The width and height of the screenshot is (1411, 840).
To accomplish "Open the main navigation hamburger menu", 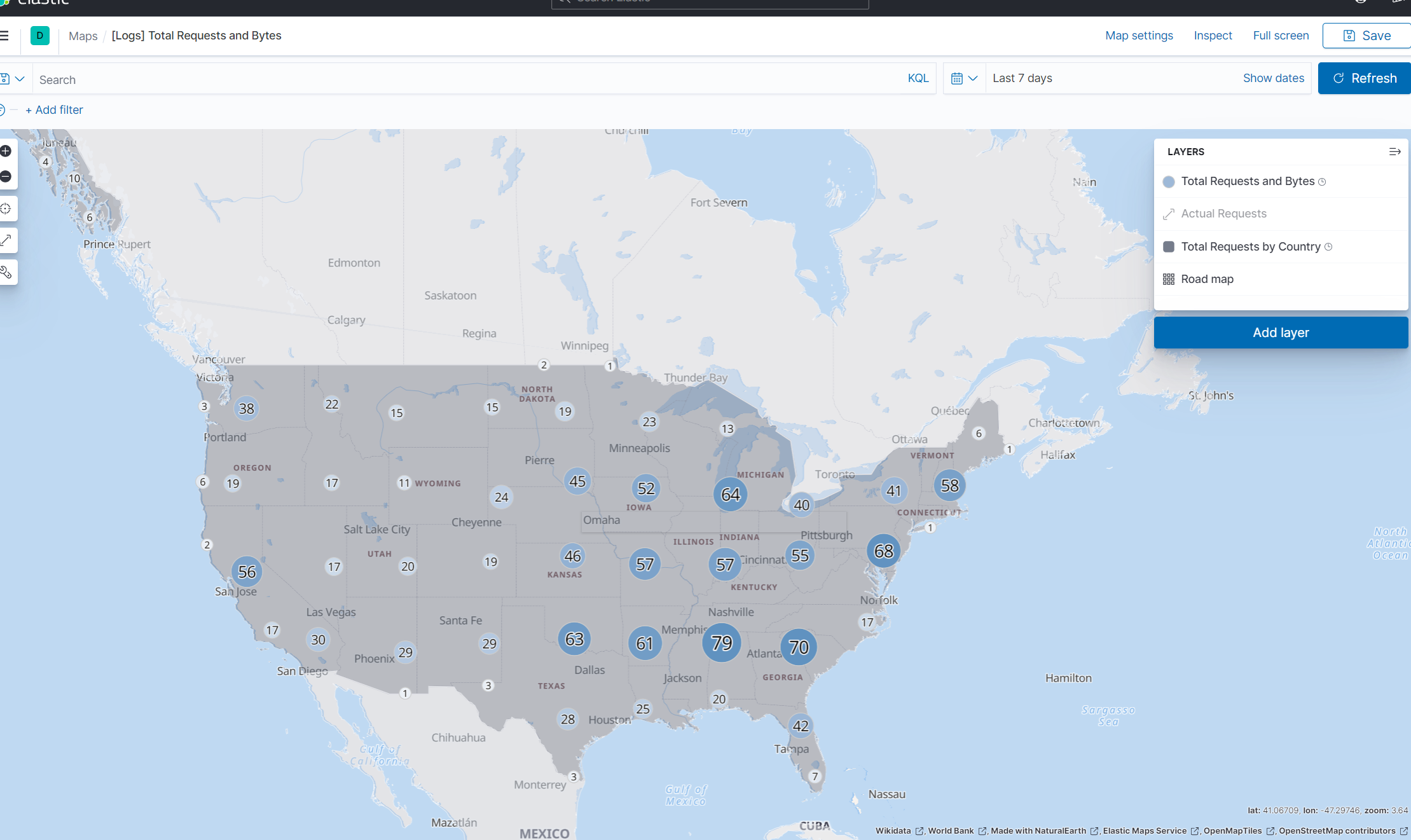I will pos(4,36).
